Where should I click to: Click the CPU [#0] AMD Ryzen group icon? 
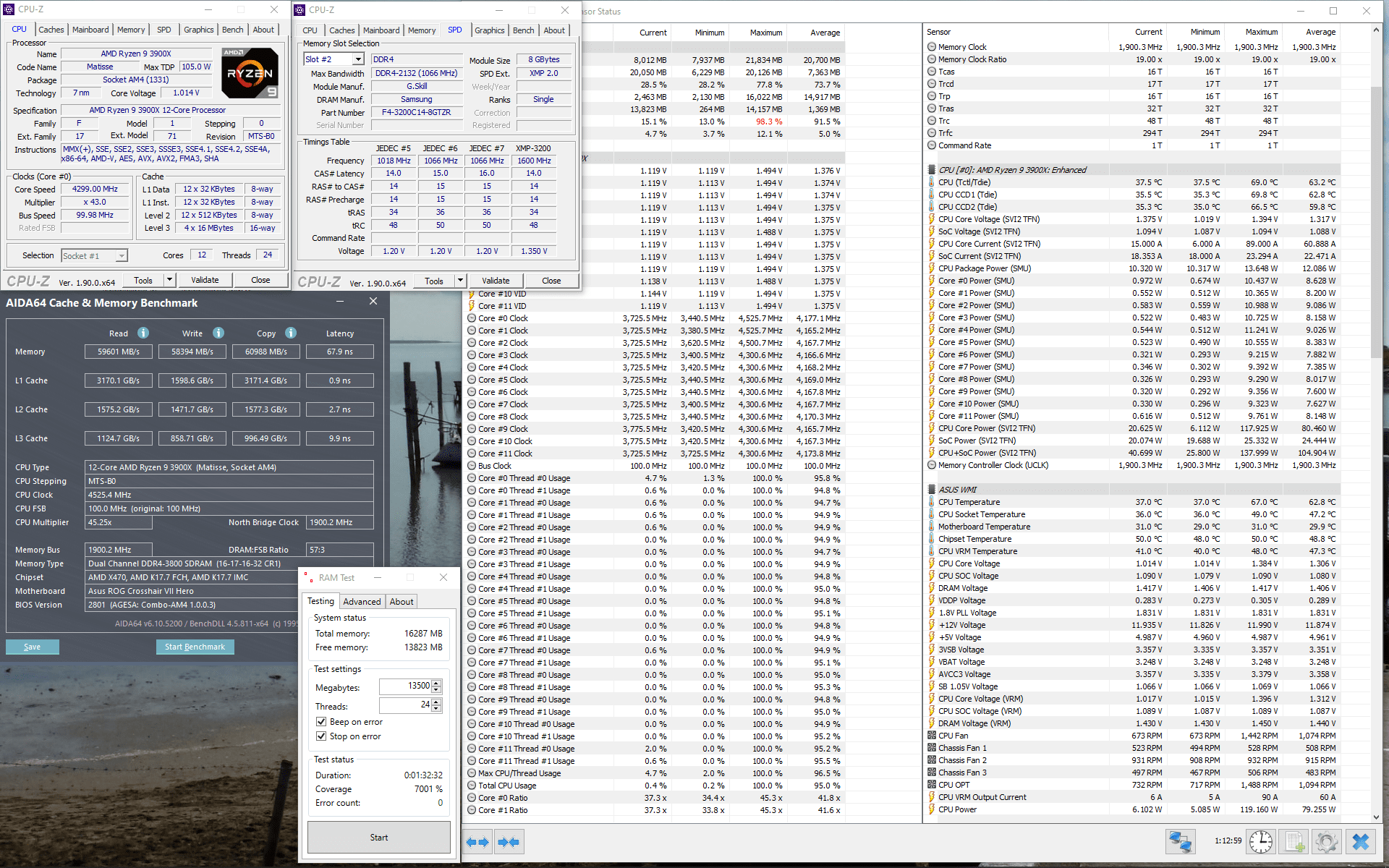click(932, 170)
